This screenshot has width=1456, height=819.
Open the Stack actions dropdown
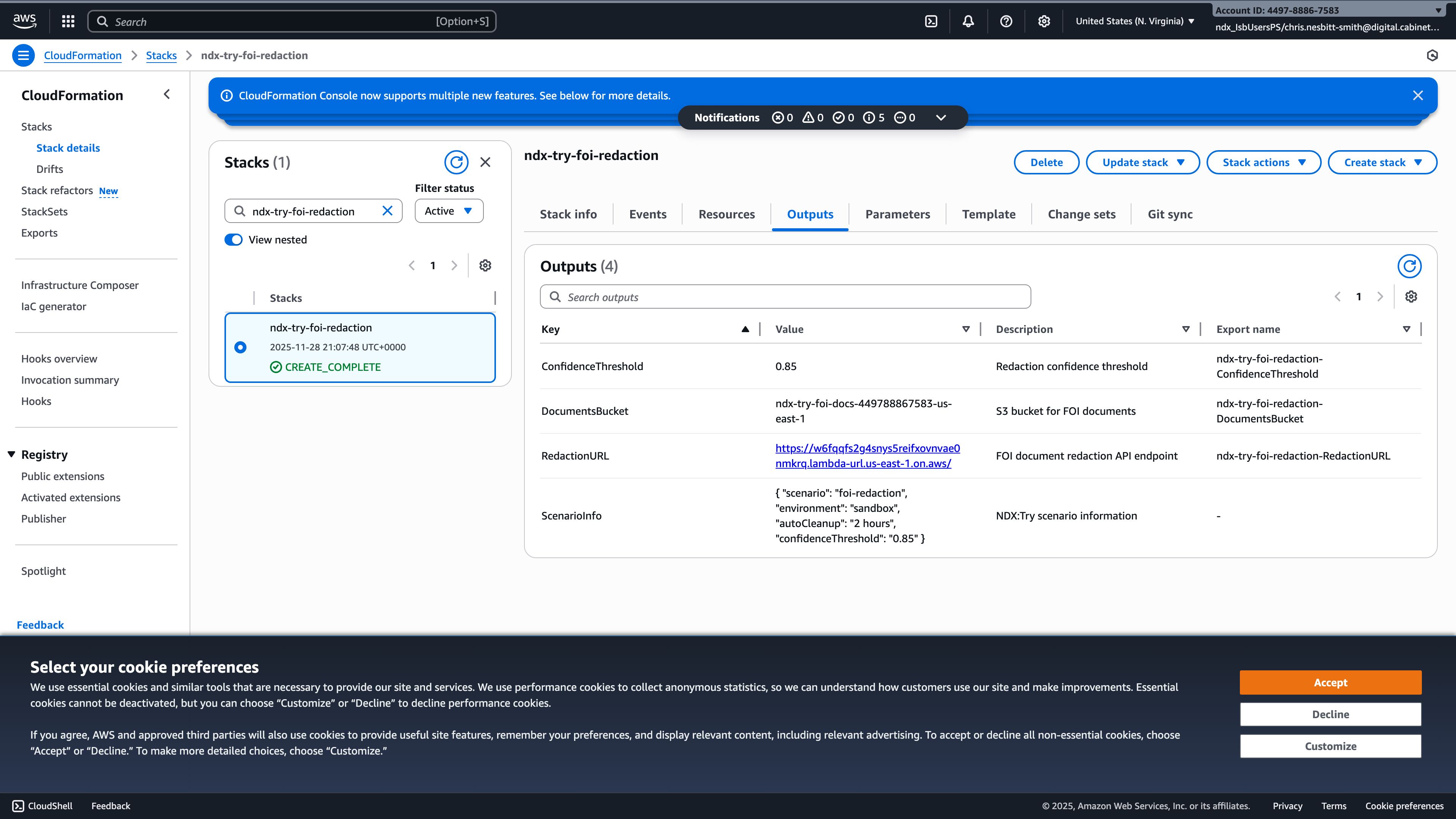(1264, 162)
